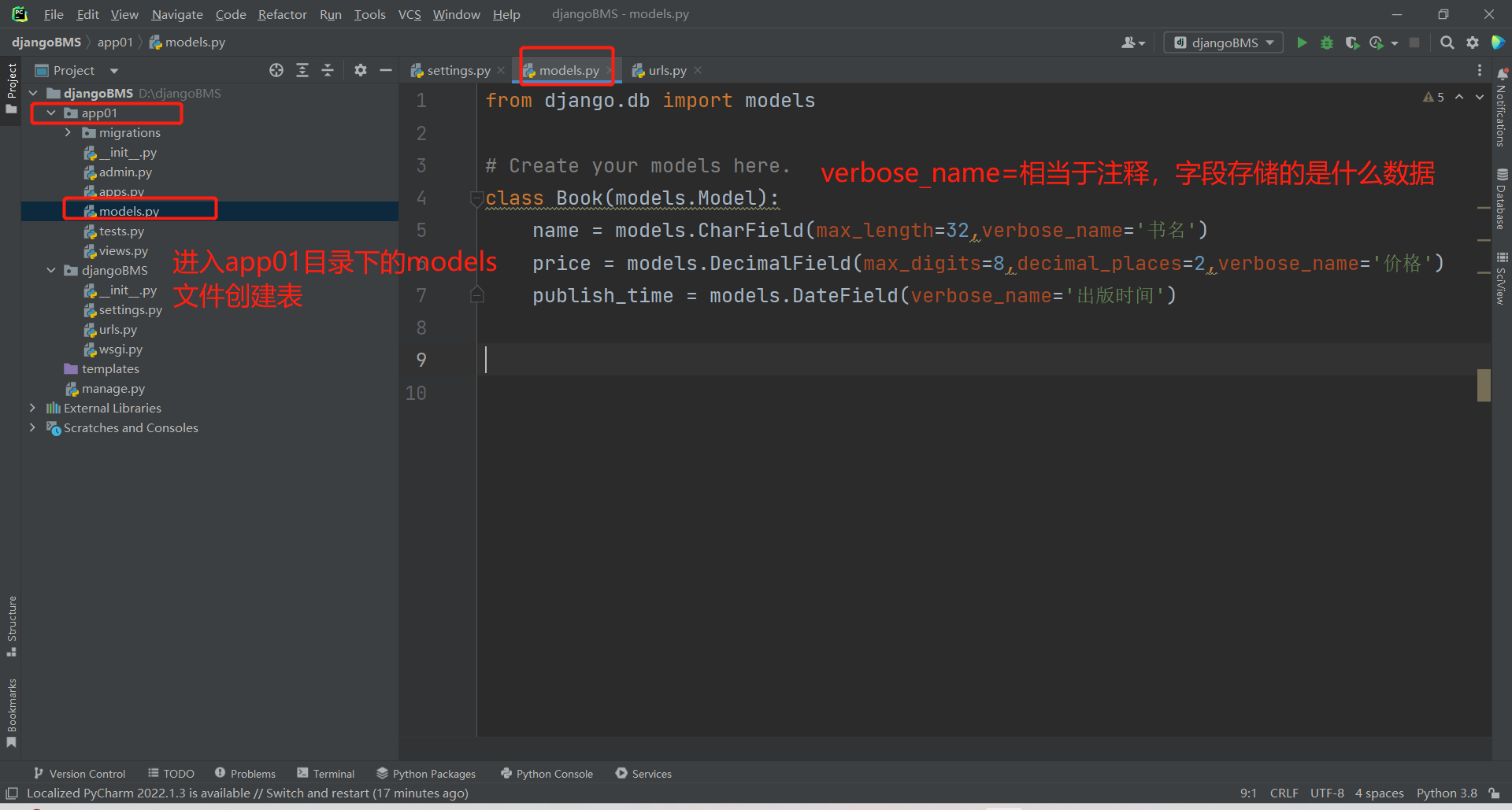Click the stop process square icon
The image size is (1512, 810).
[x=1414, y=43]
